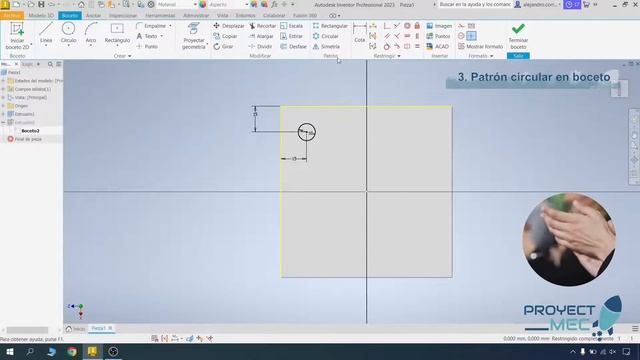Image resolution: width=640 pixels, height=360 pixels.
Task: Select the Texto tool
Action: tap(147, 36)
